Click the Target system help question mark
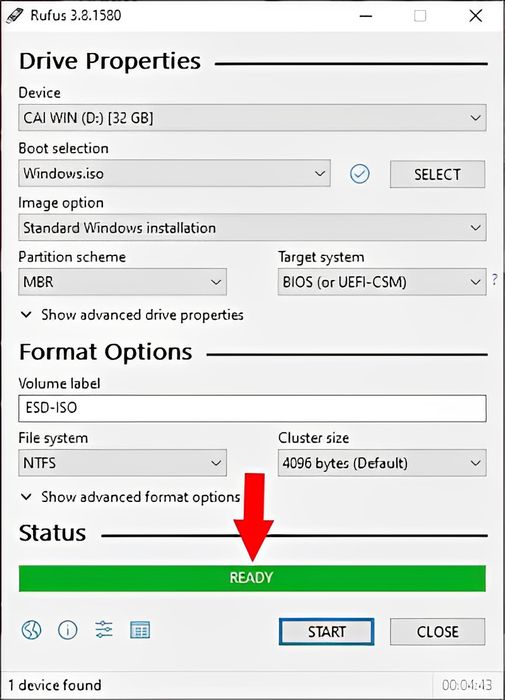This screenshot has height=700, width=505. (495, 280)
